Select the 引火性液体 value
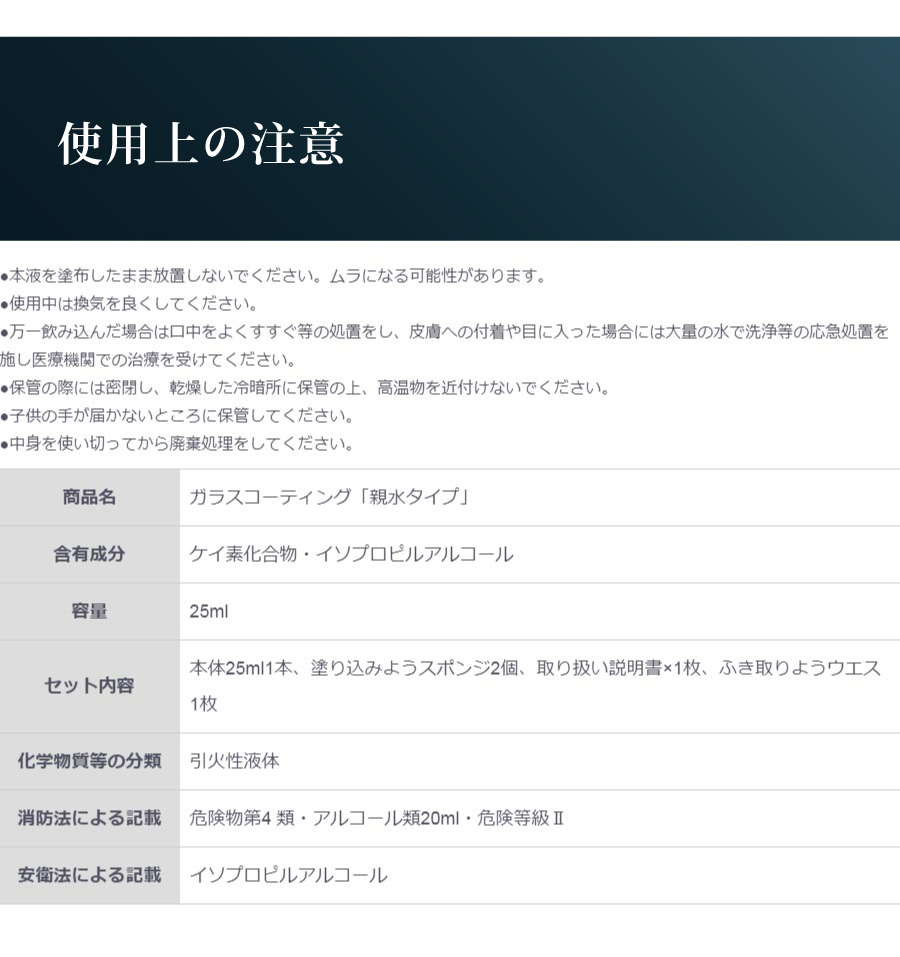This screenshot has width=900, height=957. pos(234,761)
